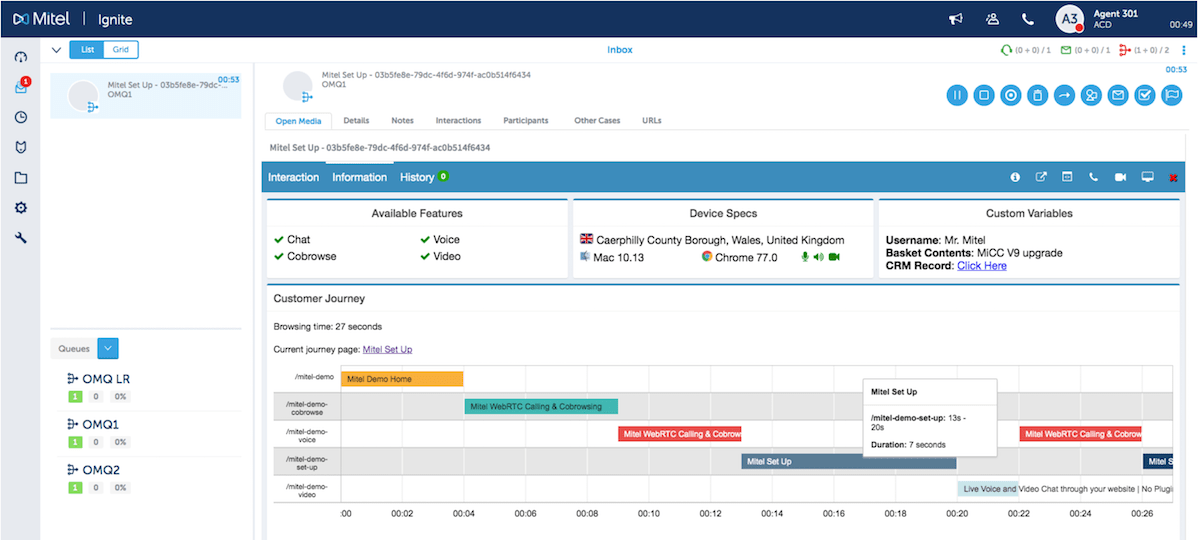1200x540 pixels.
Task: Click the screen share monitor icon
Action: click(x=1147, y=177)
